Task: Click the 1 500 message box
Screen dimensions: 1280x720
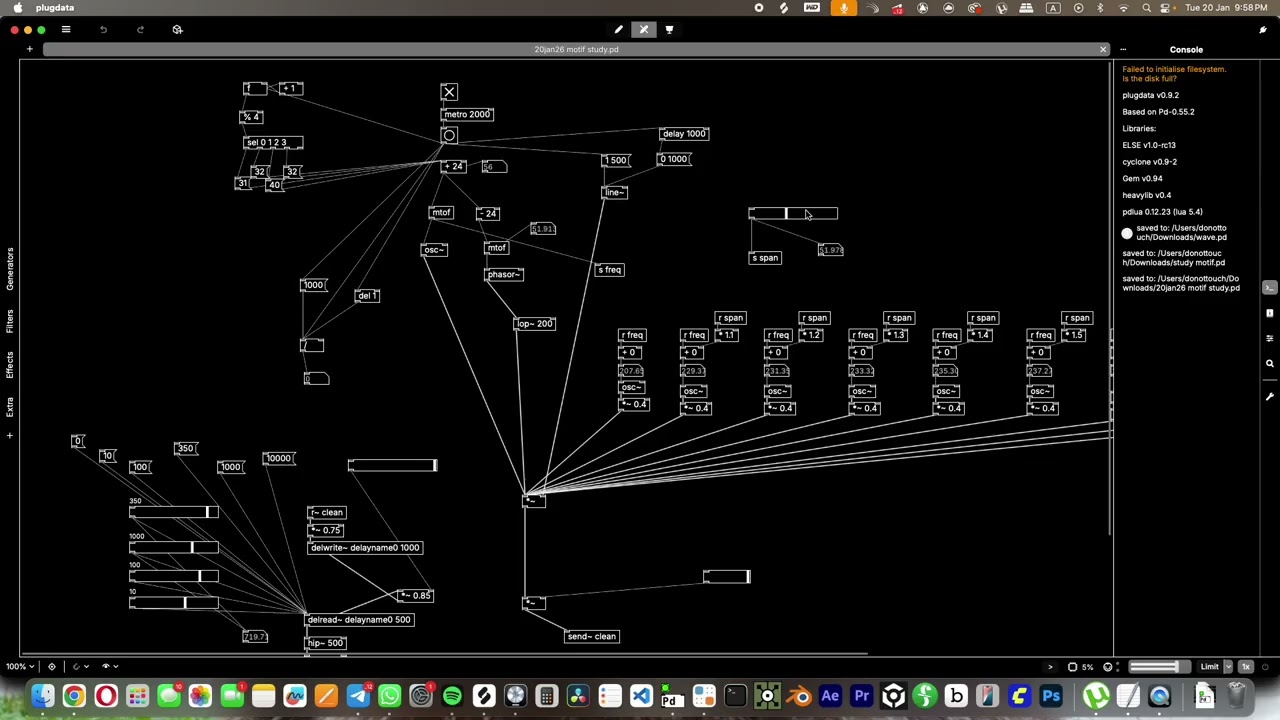Action: click(x=615, y=160)
